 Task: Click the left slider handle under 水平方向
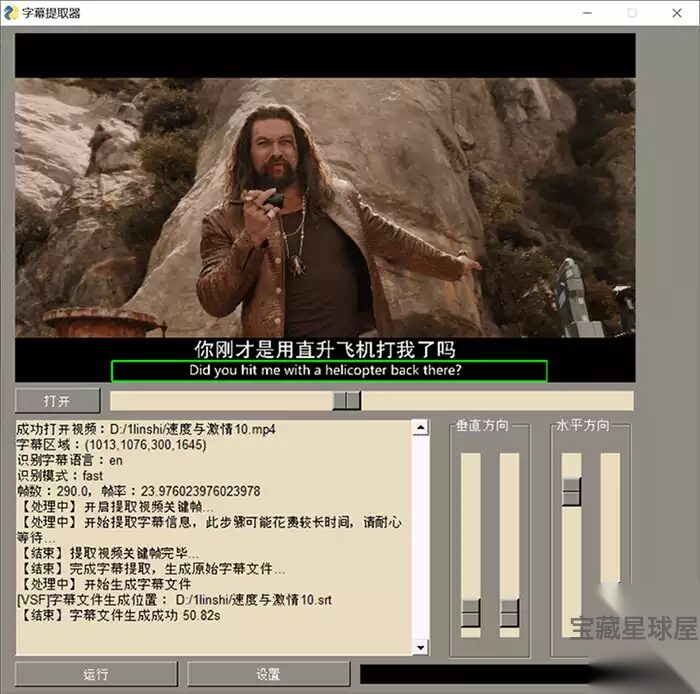(571, 491)
